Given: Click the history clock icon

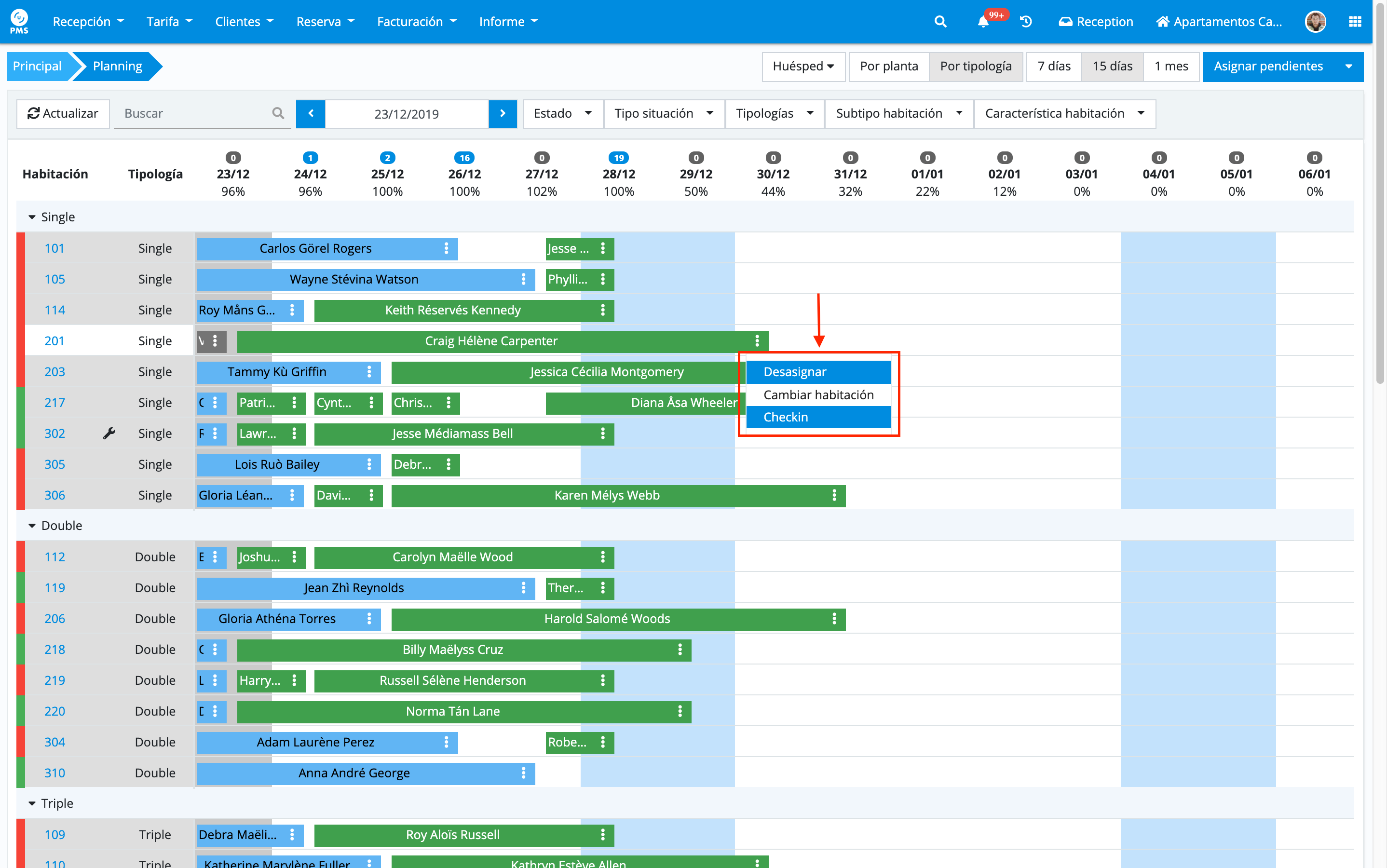Looking at the screenshot, I should (1026, 22).
